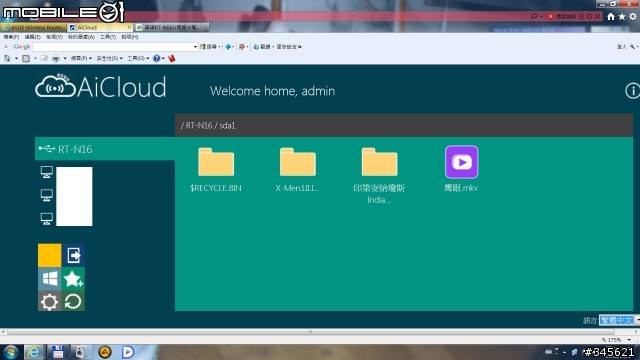Open the first menu (F) in menu bar

click(x=11, y=37)
